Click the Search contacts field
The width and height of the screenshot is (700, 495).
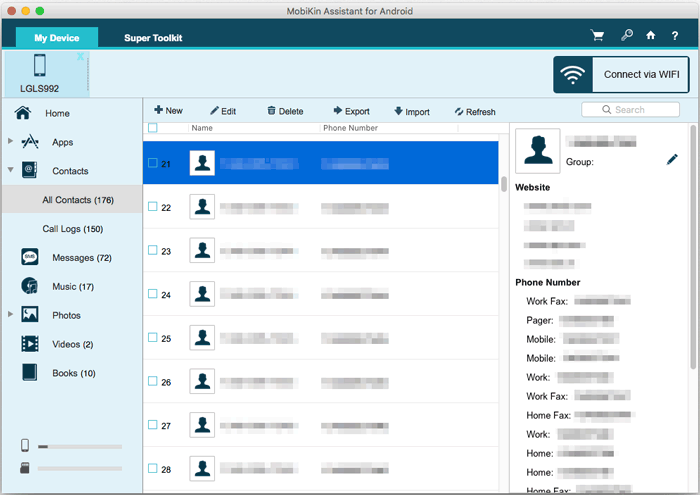(630, 109)
